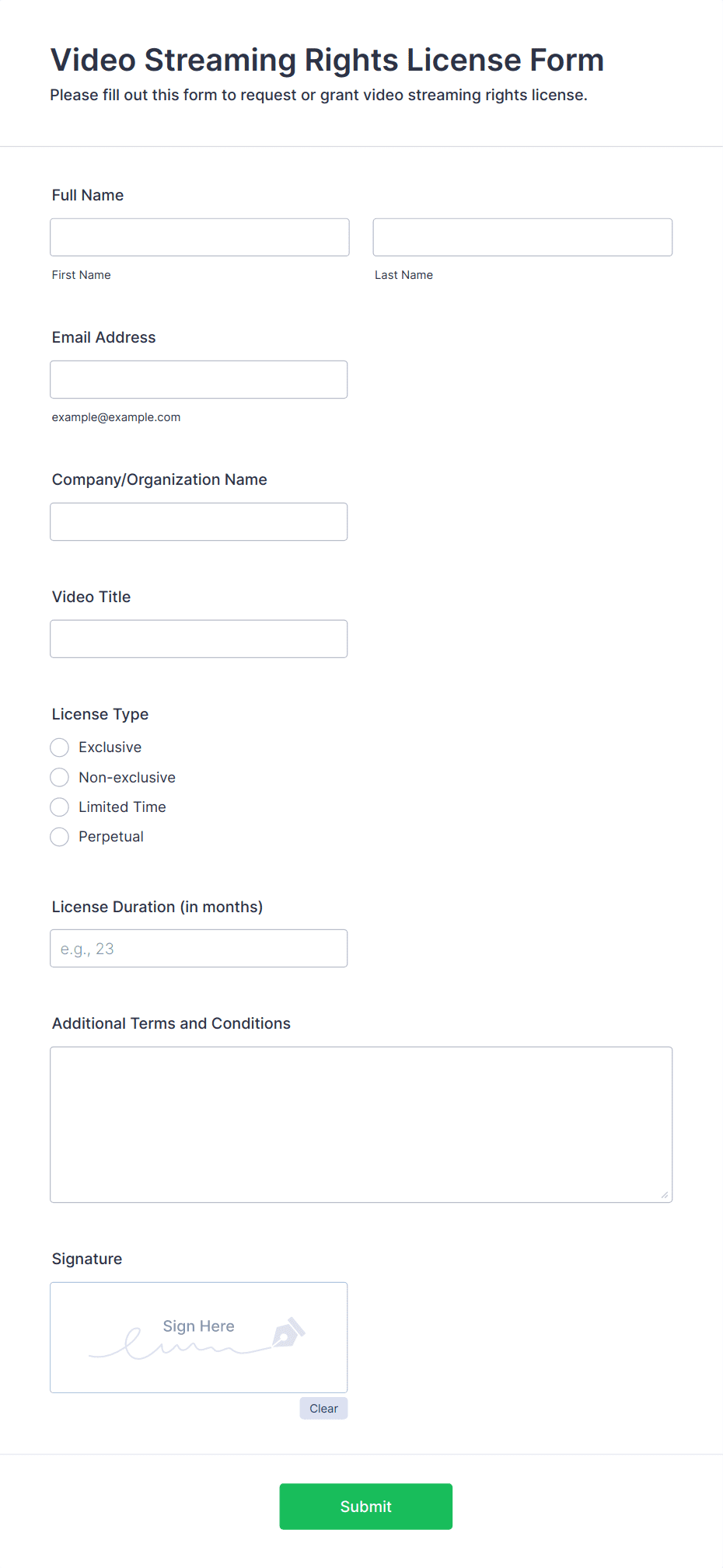Image resolution: width=723 pixels, height=1568 pixels.
Task: Click the Additional Terms and Conditions textarea
Action: pos(361,1124)
